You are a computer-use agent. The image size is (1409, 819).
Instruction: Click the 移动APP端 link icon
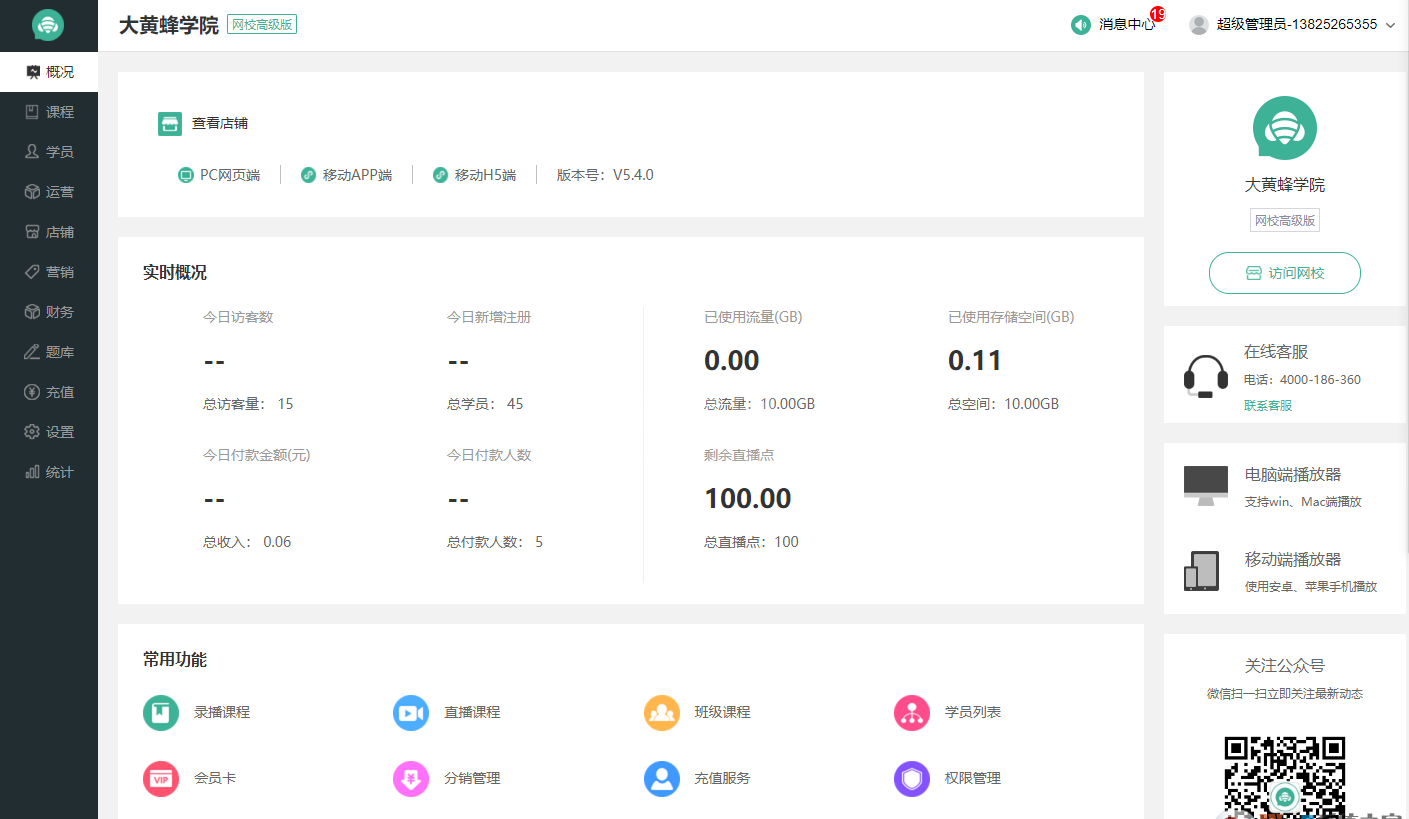click(x=308, y=175)
